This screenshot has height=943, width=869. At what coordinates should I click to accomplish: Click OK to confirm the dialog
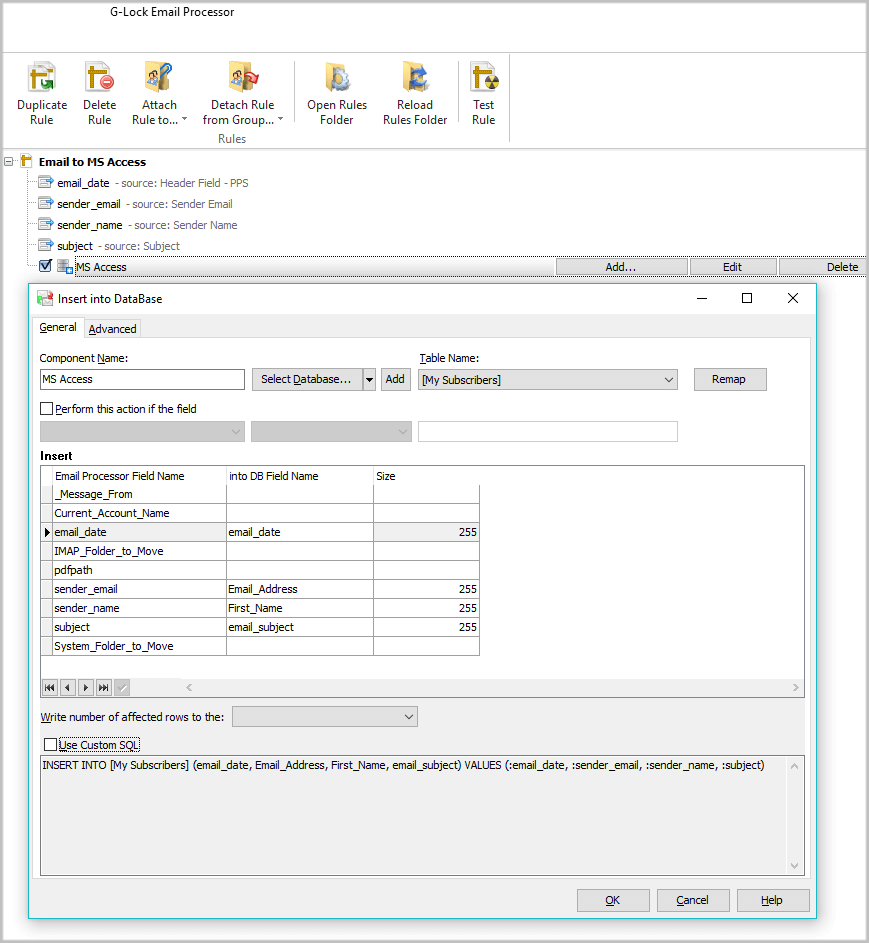coord(613,900)
